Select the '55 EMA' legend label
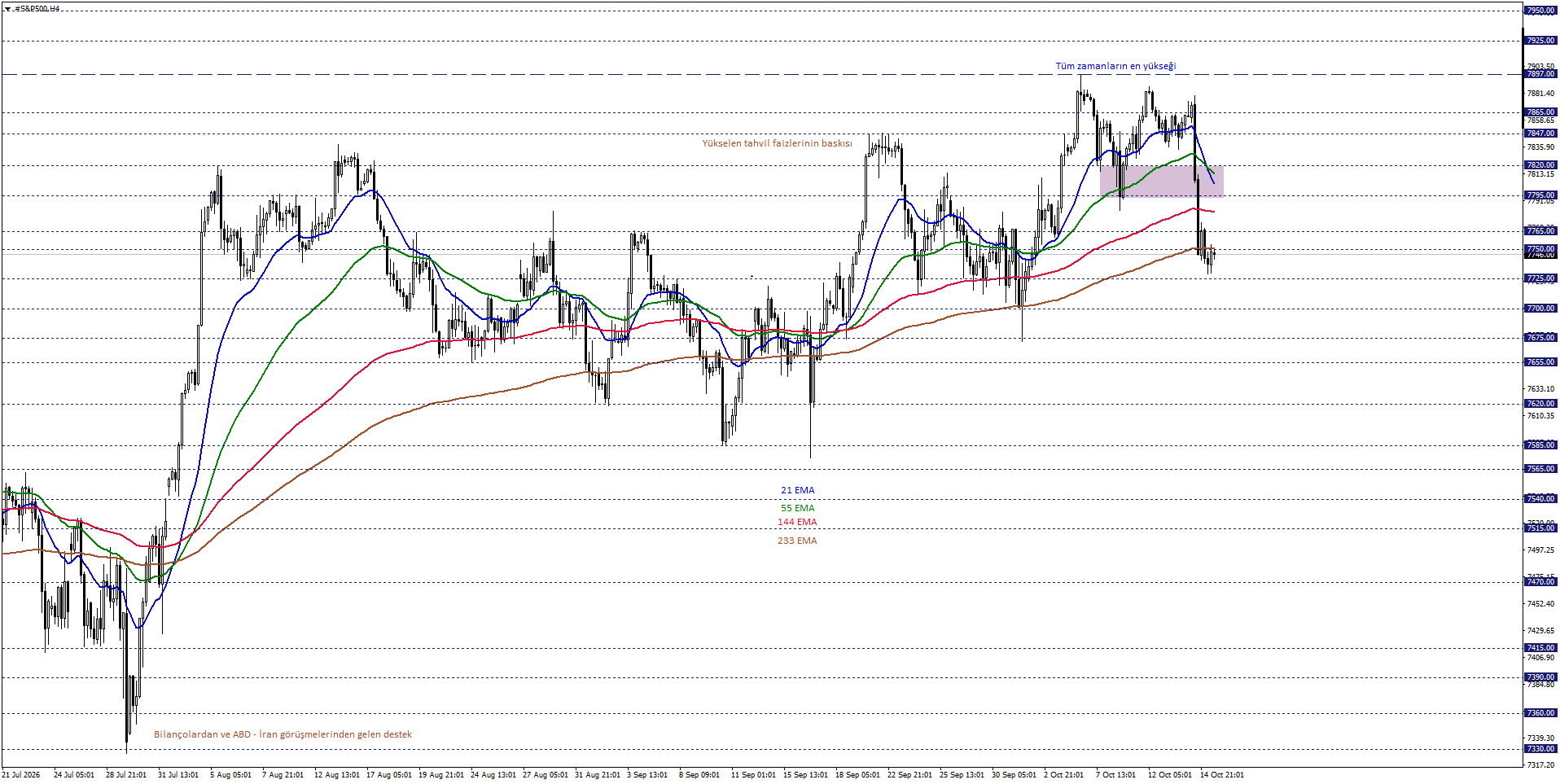Image resolution: width=1560 pixels, height=784 pixels. (797, 508)
